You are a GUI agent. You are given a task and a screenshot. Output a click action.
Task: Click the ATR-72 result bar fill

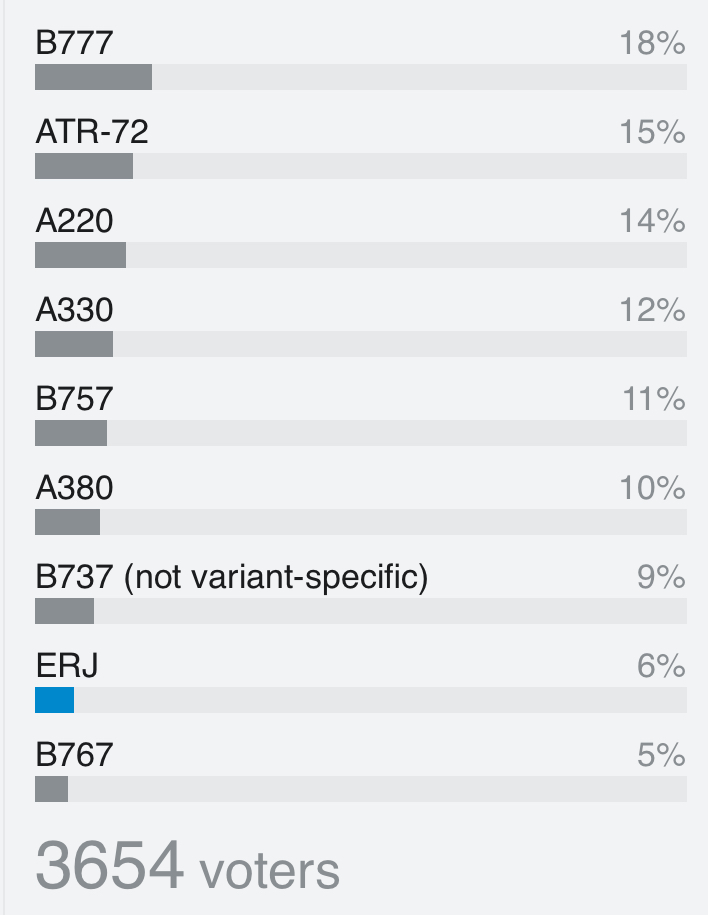(84, 166)
